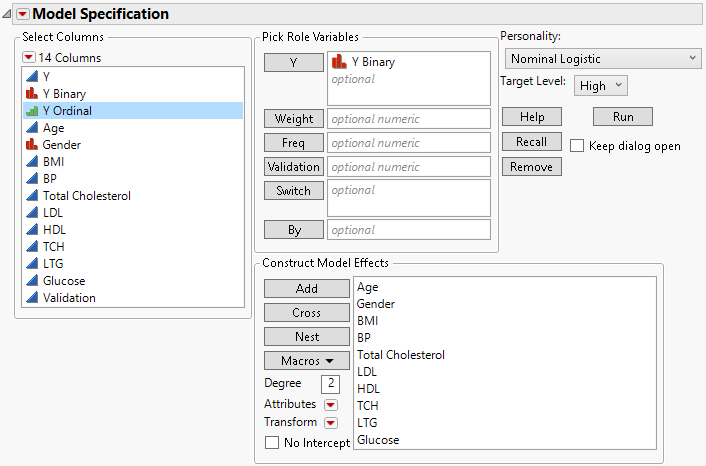Open the Macros dropdown button

pyautogui.click(x=307, y=360)
